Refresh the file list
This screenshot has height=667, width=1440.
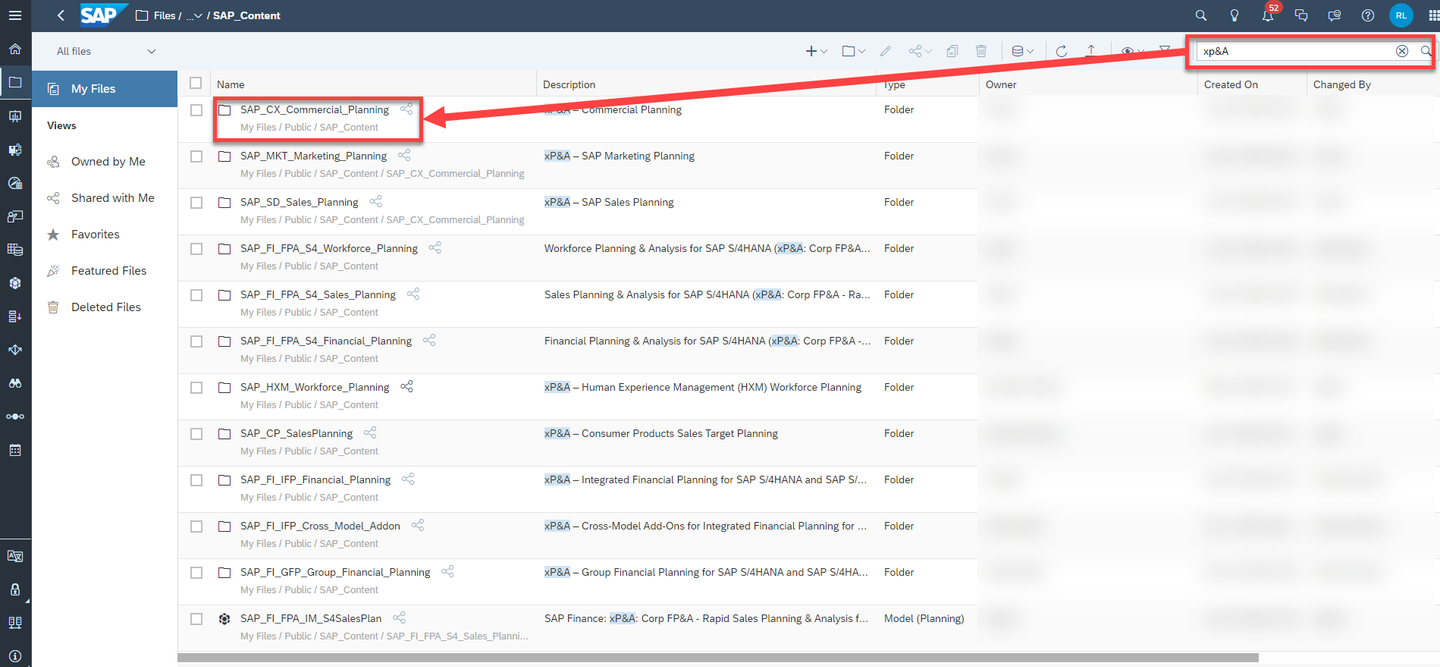[x=1061, y=51]
